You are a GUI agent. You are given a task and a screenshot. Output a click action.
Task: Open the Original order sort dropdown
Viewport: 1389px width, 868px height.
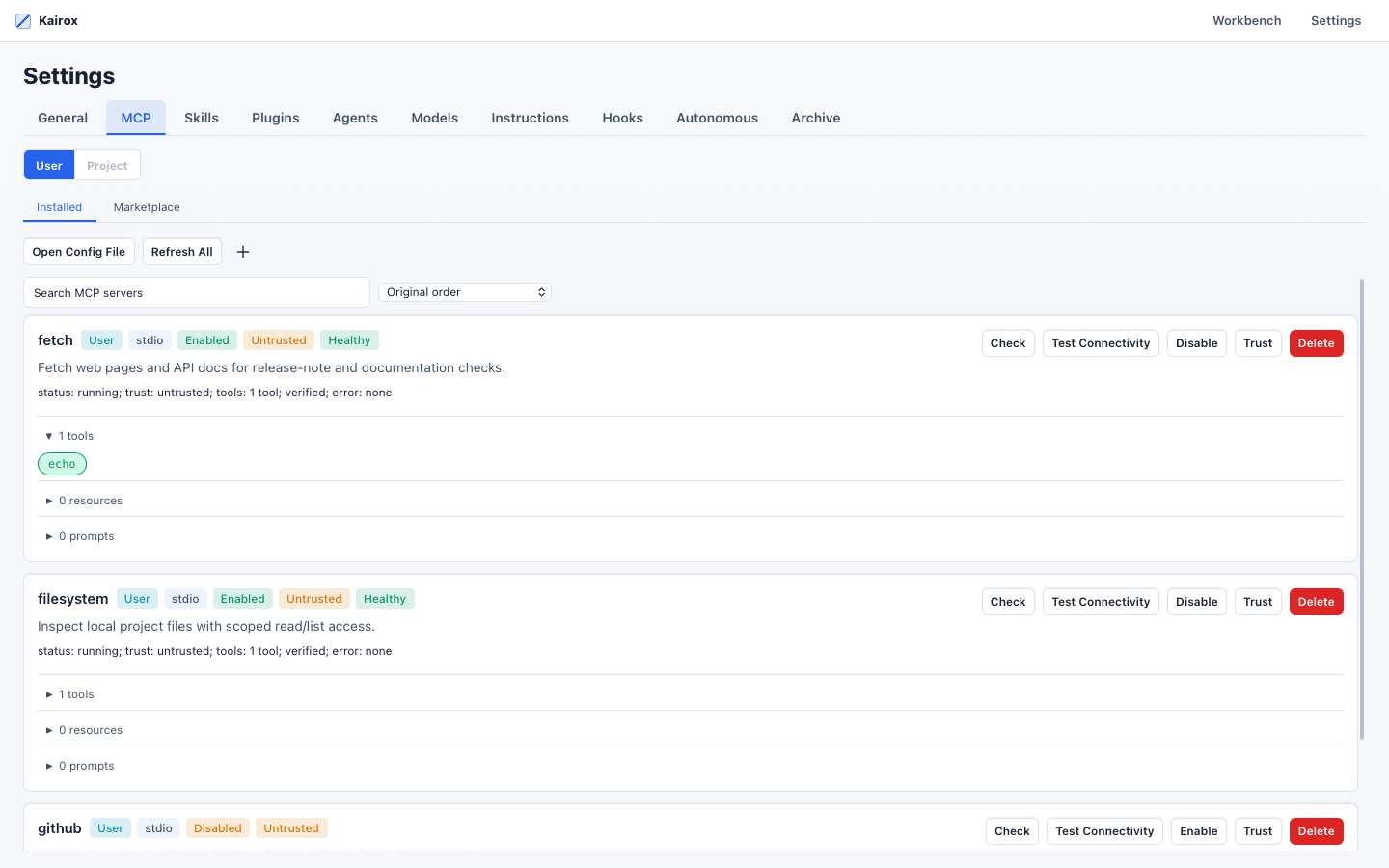465,292
